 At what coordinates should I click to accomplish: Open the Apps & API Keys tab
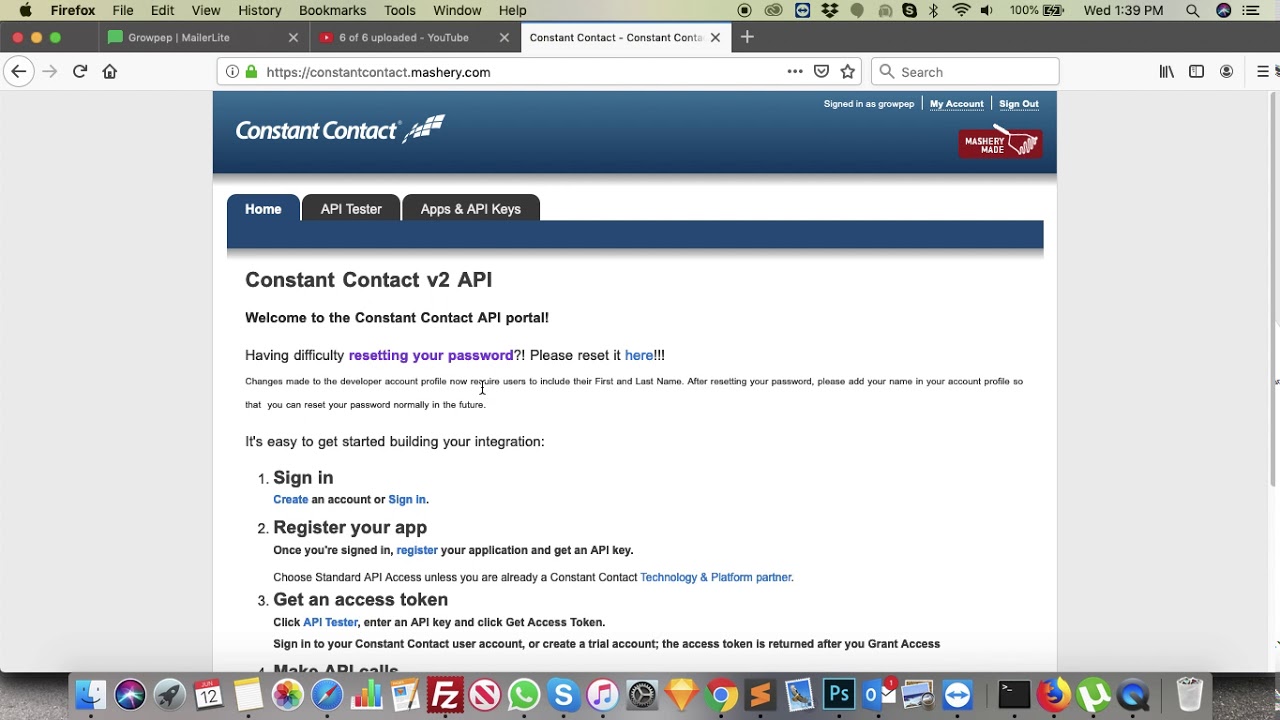point(471,208)
